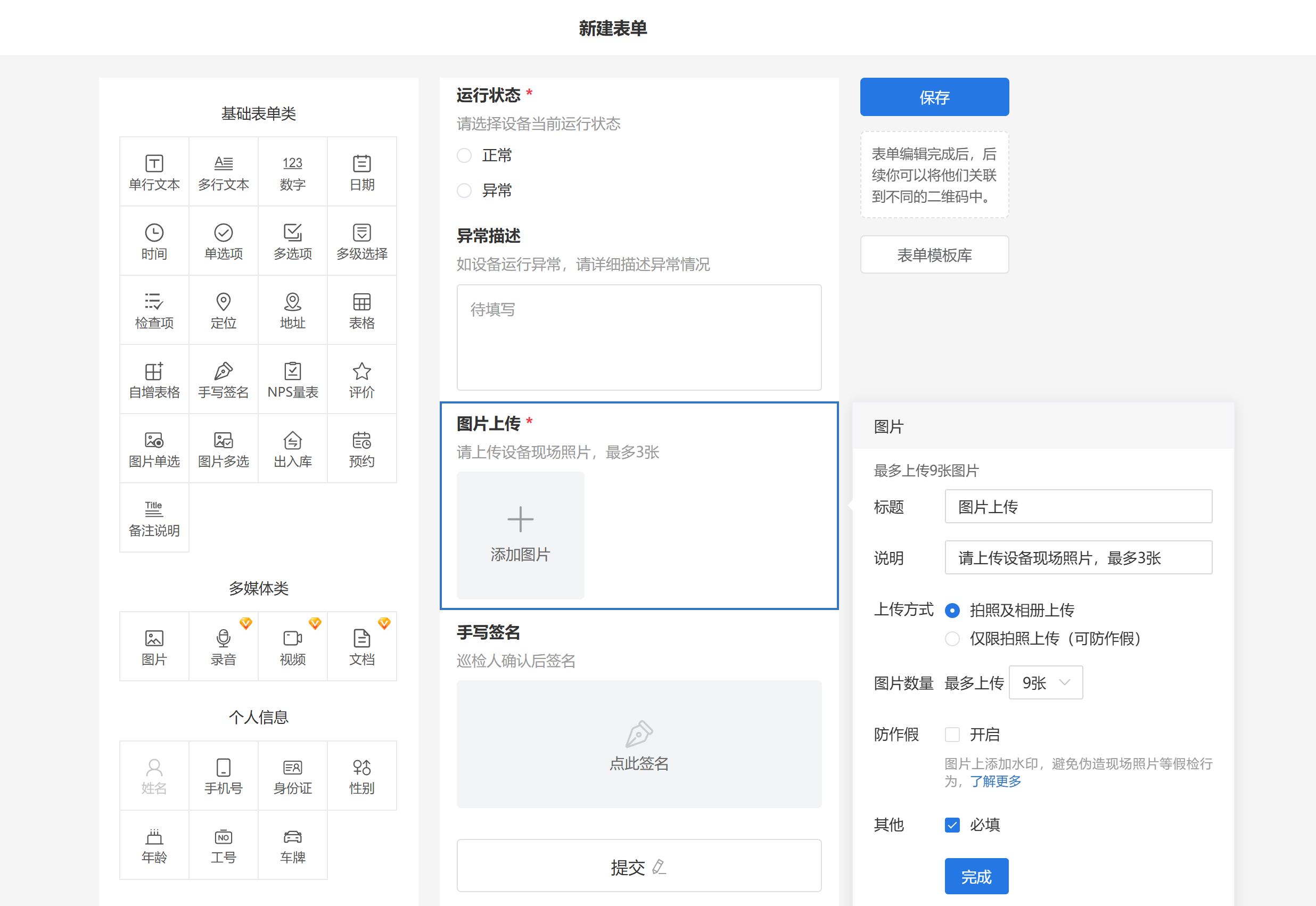Add the 定位 location component
The image size is (1316, 906).
[223, 310]
